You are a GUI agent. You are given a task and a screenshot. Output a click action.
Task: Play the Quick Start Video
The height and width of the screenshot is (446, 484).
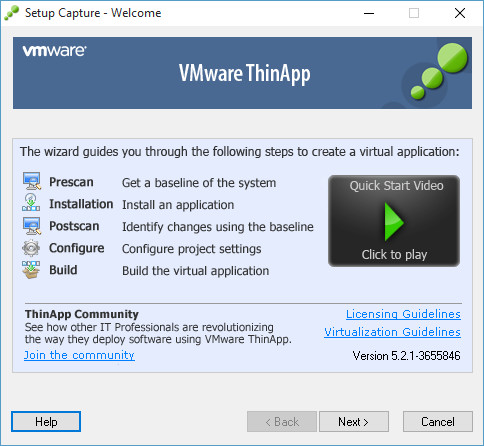pos(394,221)
